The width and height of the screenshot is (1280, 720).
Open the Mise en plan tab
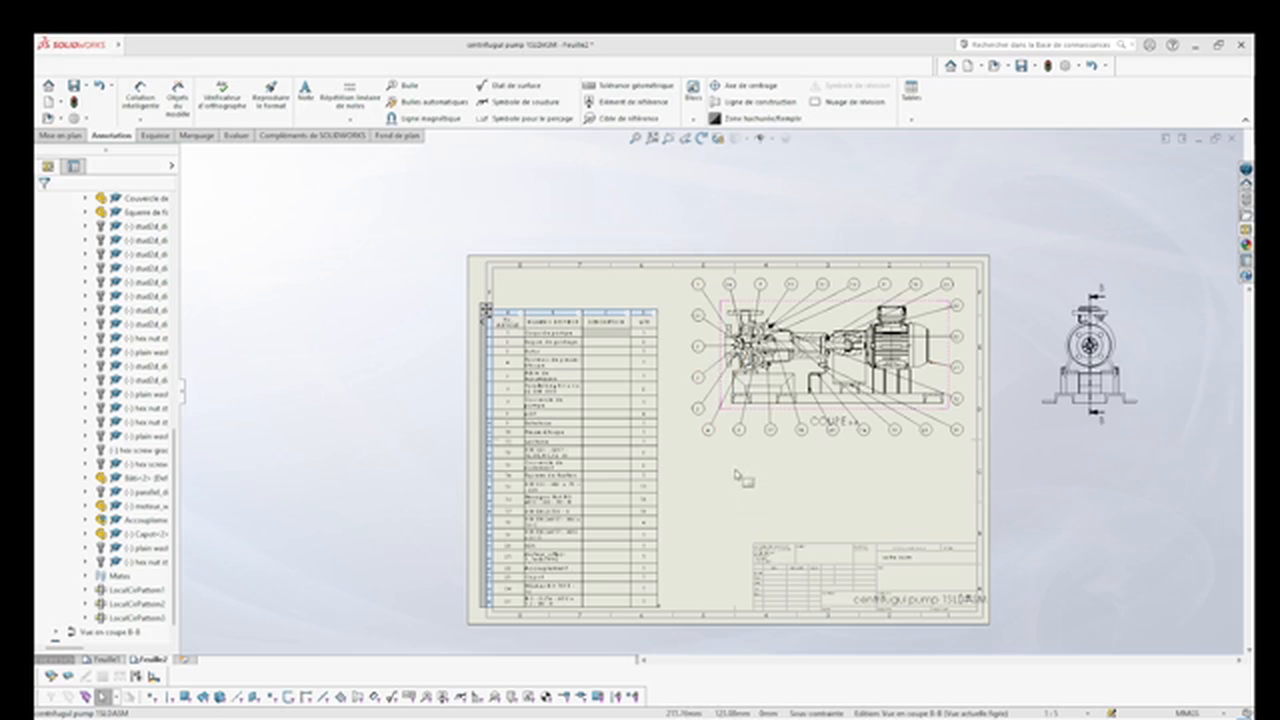[60, 135]
